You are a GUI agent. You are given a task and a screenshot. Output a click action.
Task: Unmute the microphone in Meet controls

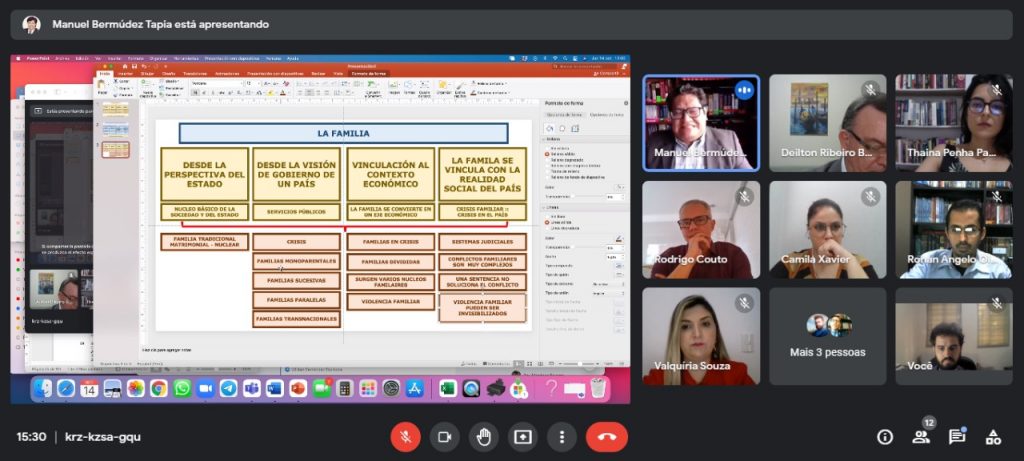pyautogui.click(x=405, y=437)
